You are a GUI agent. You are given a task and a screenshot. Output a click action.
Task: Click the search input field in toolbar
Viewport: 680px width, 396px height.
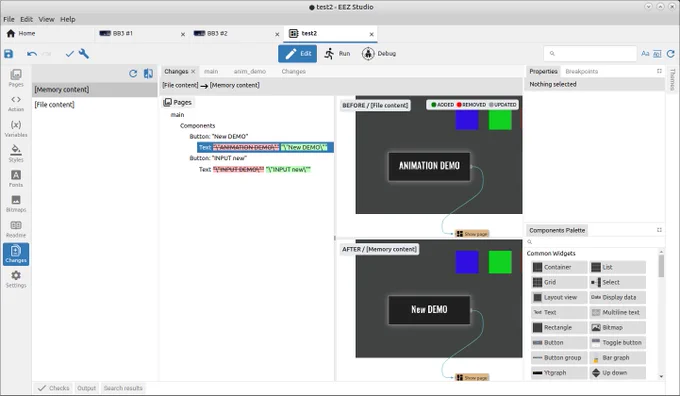click(590, 54)
